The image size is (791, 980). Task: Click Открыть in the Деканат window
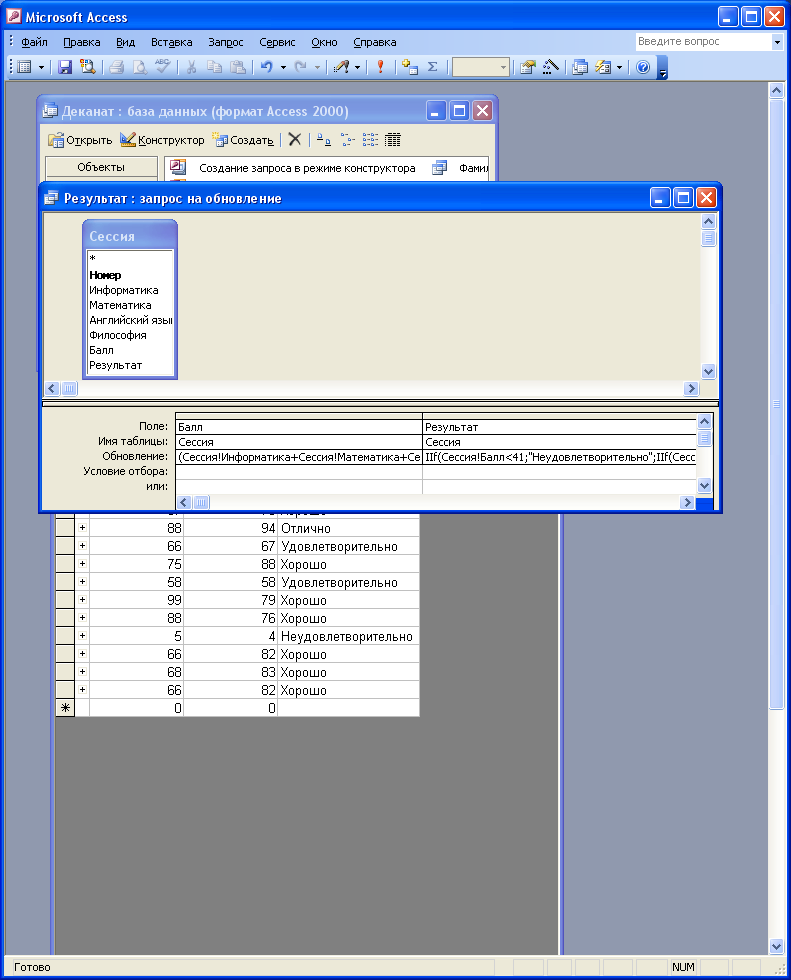pyautogui.click(x=81, y=140)
